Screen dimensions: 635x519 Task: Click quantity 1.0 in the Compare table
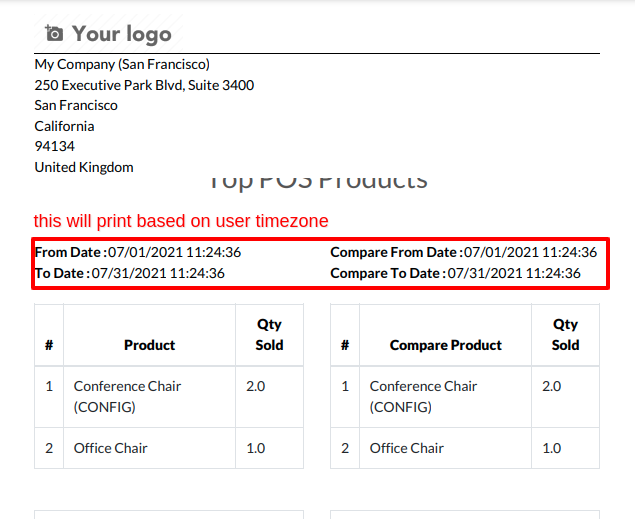[552, 448]
